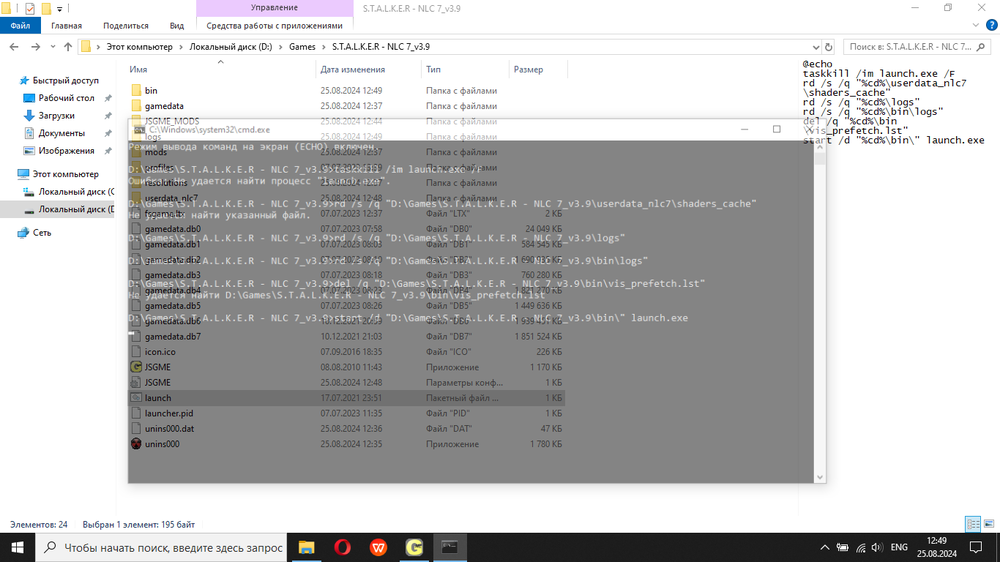The image size is (1000, 562).
Task: Open the Вид ribbon tab
Action: [x=177, y=26]
